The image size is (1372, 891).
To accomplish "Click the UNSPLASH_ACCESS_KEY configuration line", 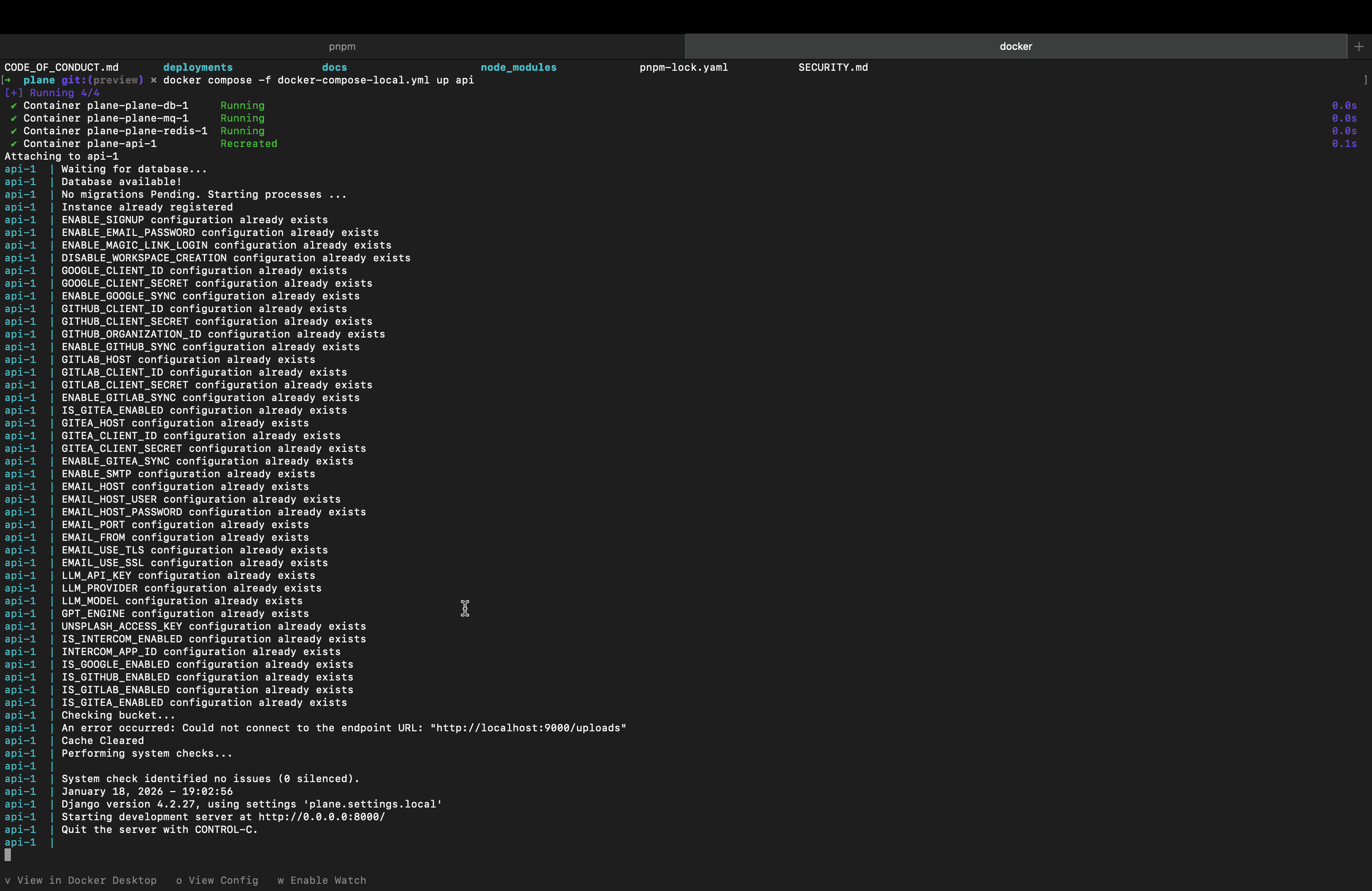I will click(213, 626).
